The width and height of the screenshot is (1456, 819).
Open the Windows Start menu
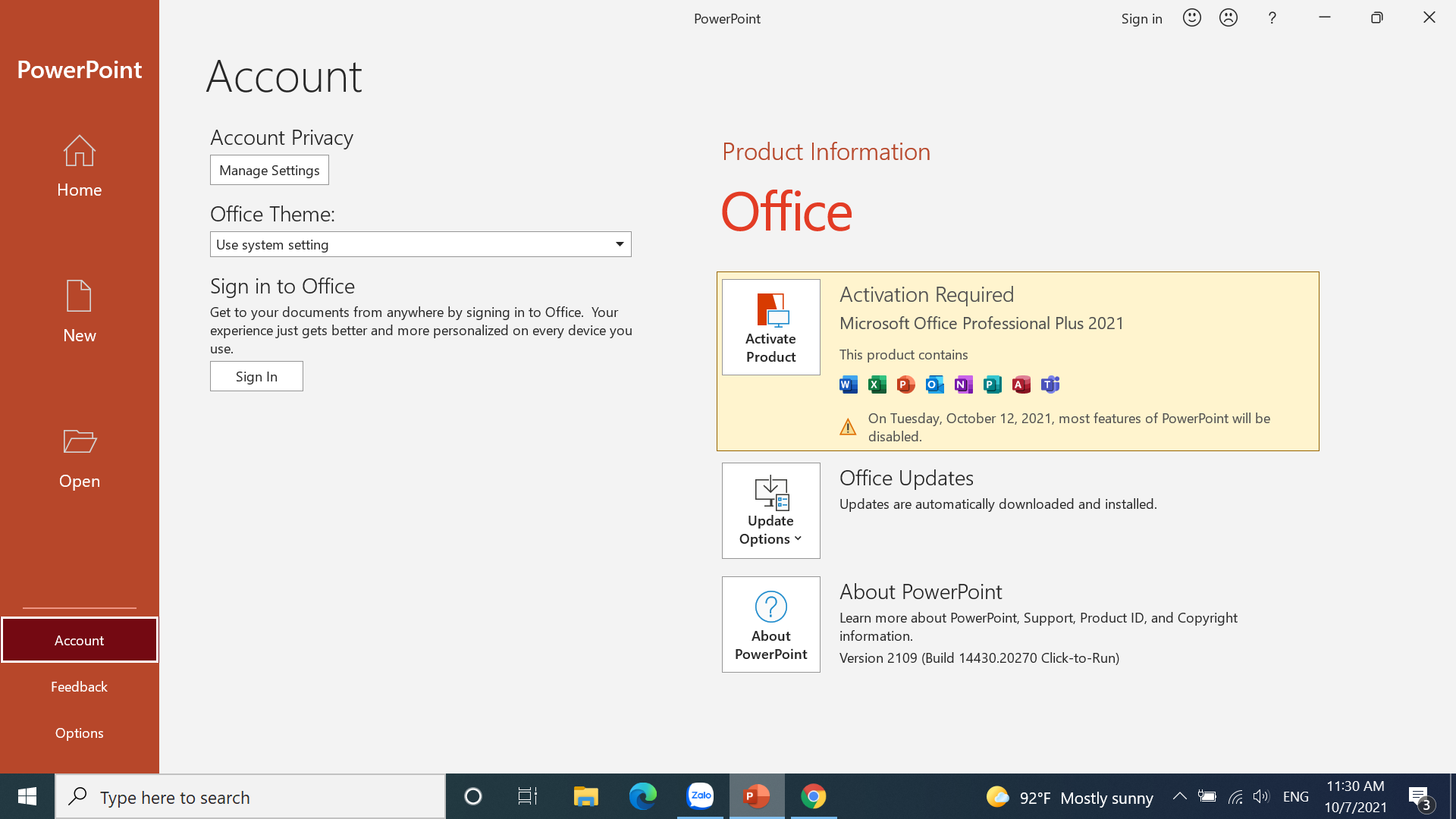point(27,796)
